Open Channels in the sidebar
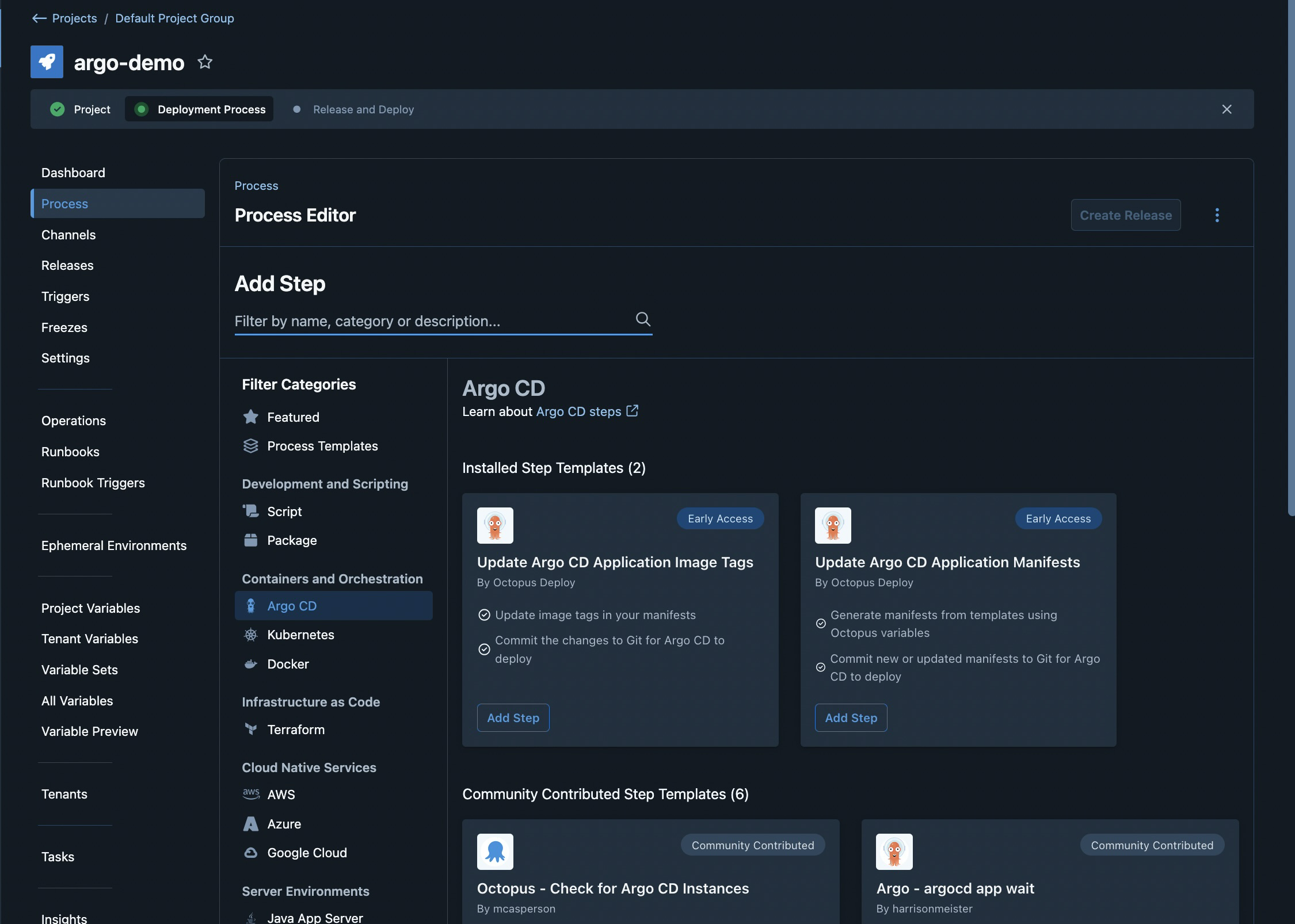The height and width of the screenshot is (924, 1295). point(68,235)
